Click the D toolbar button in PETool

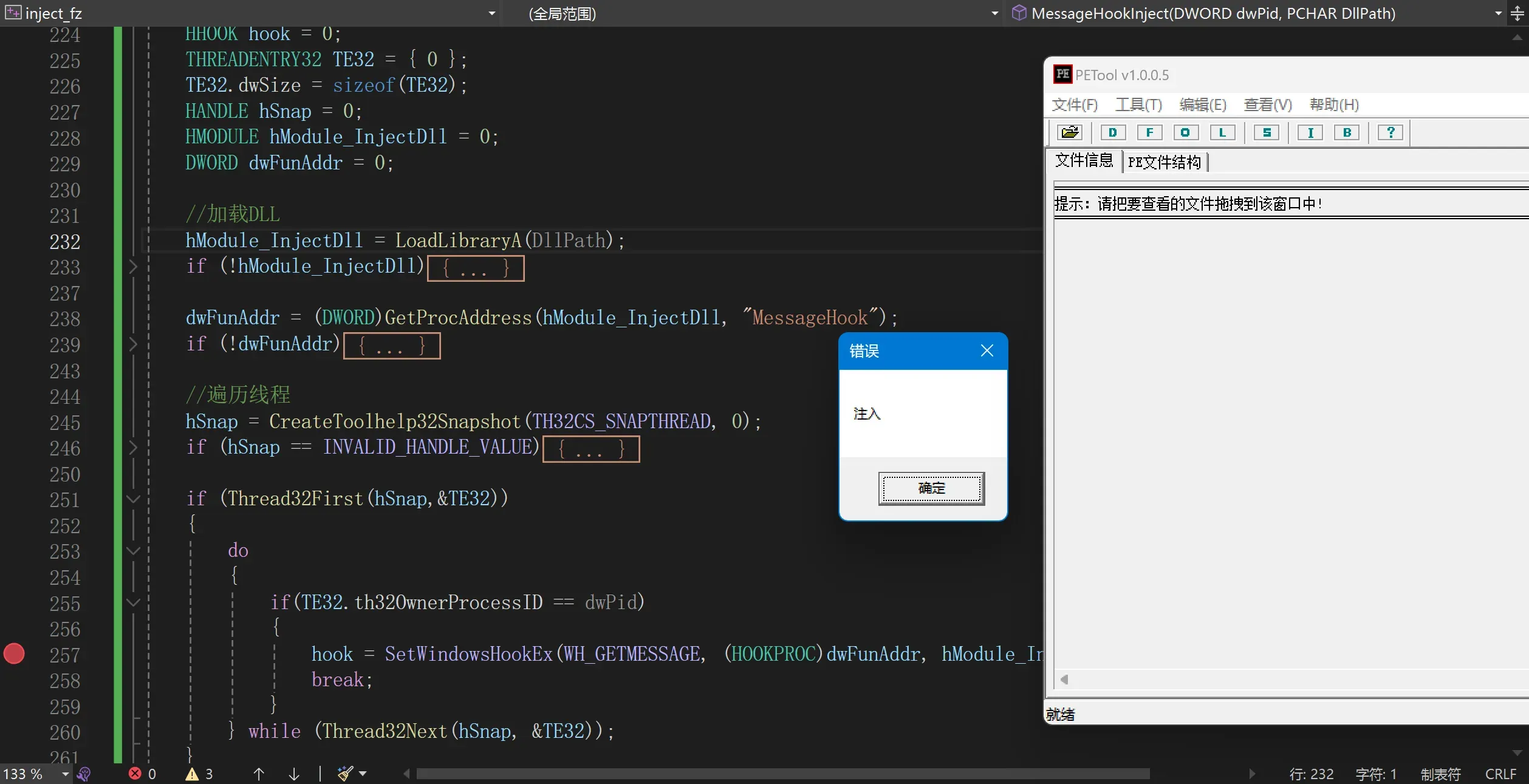coord(1113,132)
